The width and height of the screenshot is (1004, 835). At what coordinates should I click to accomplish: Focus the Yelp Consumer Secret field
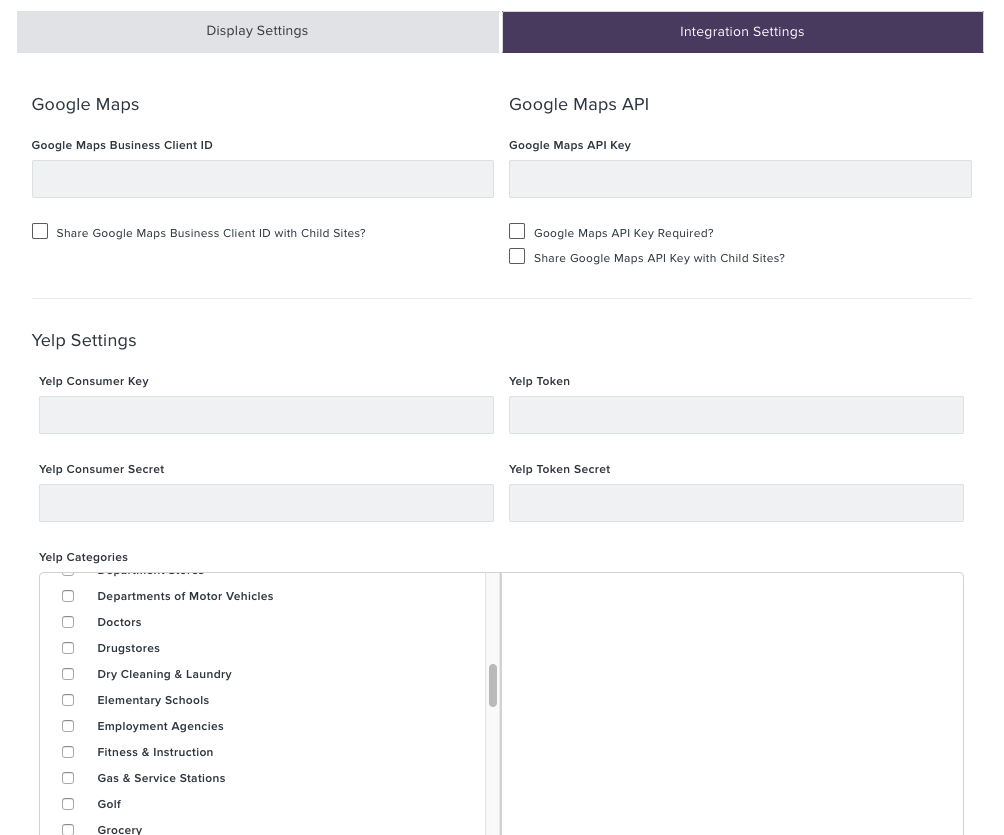(266, 503)
